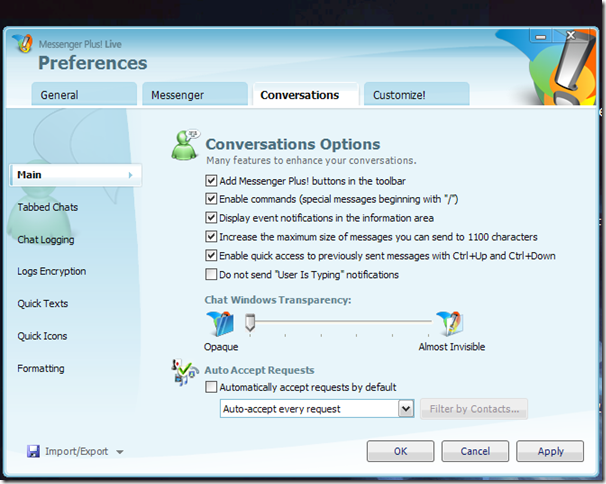Click the arrow beside the Main item
606x484 pixels.
(131, 175)
